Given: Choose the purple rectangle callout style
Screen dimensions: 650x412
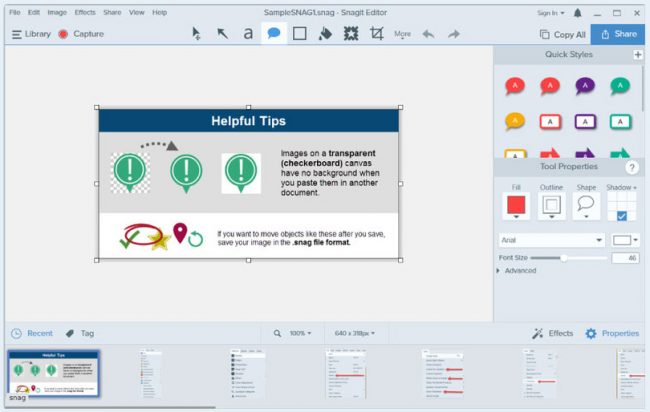Looking at the screenshot, I should pos(585,122).
